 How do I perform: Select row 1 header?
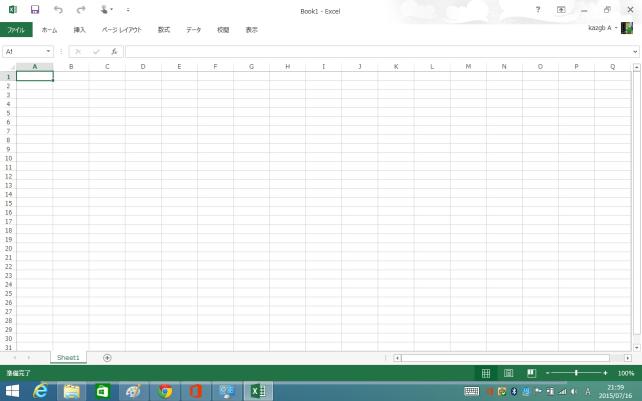click(x=8, y=77)
